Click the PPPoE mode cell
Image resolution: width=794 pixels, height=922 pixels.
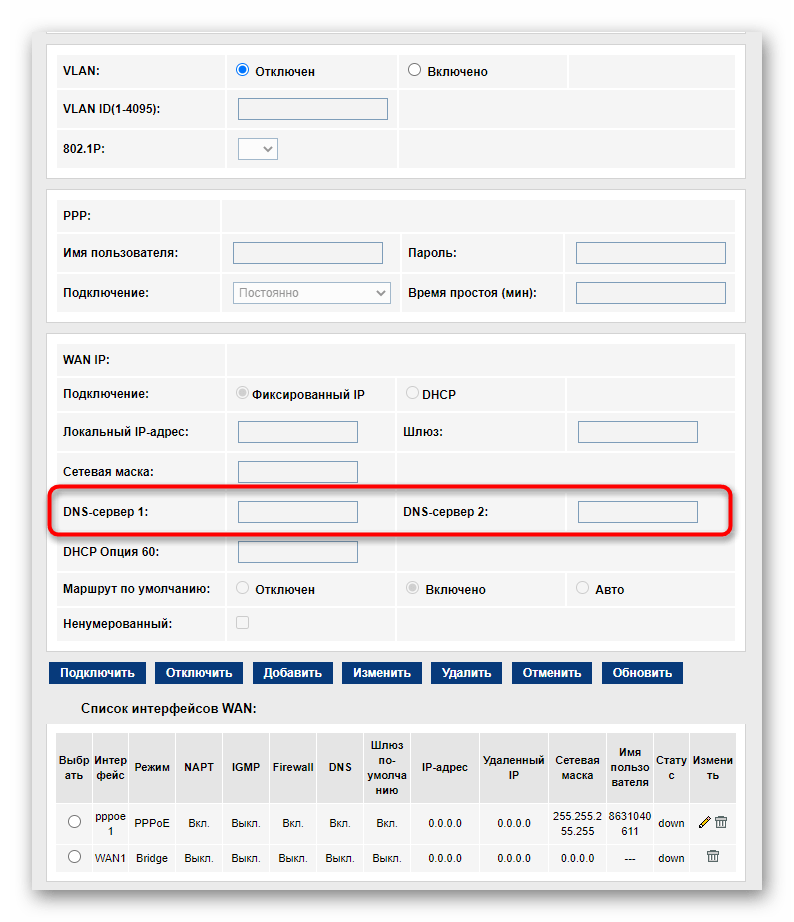pyautogui.click(x=152, y=823)
